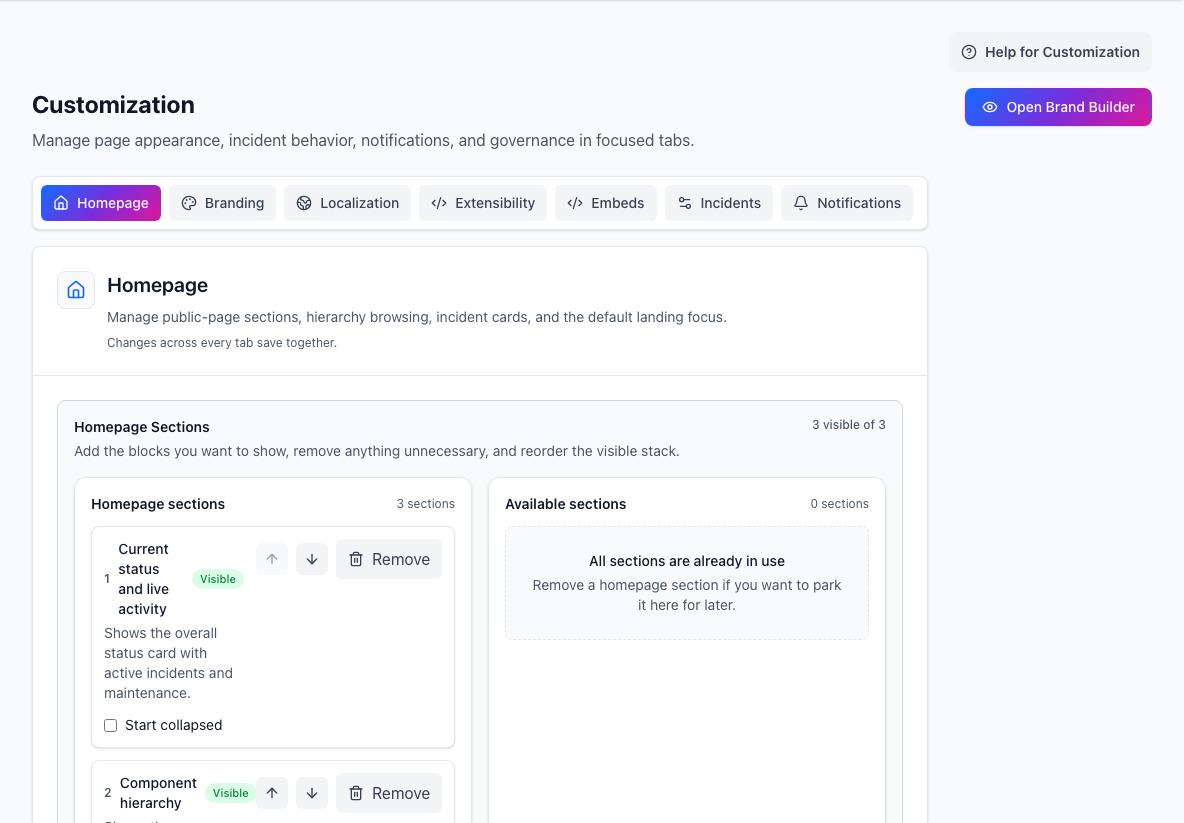Click 'All sections are already in use' message
The width and height of the screenshot is (1184, 823).
coord(687,561)
